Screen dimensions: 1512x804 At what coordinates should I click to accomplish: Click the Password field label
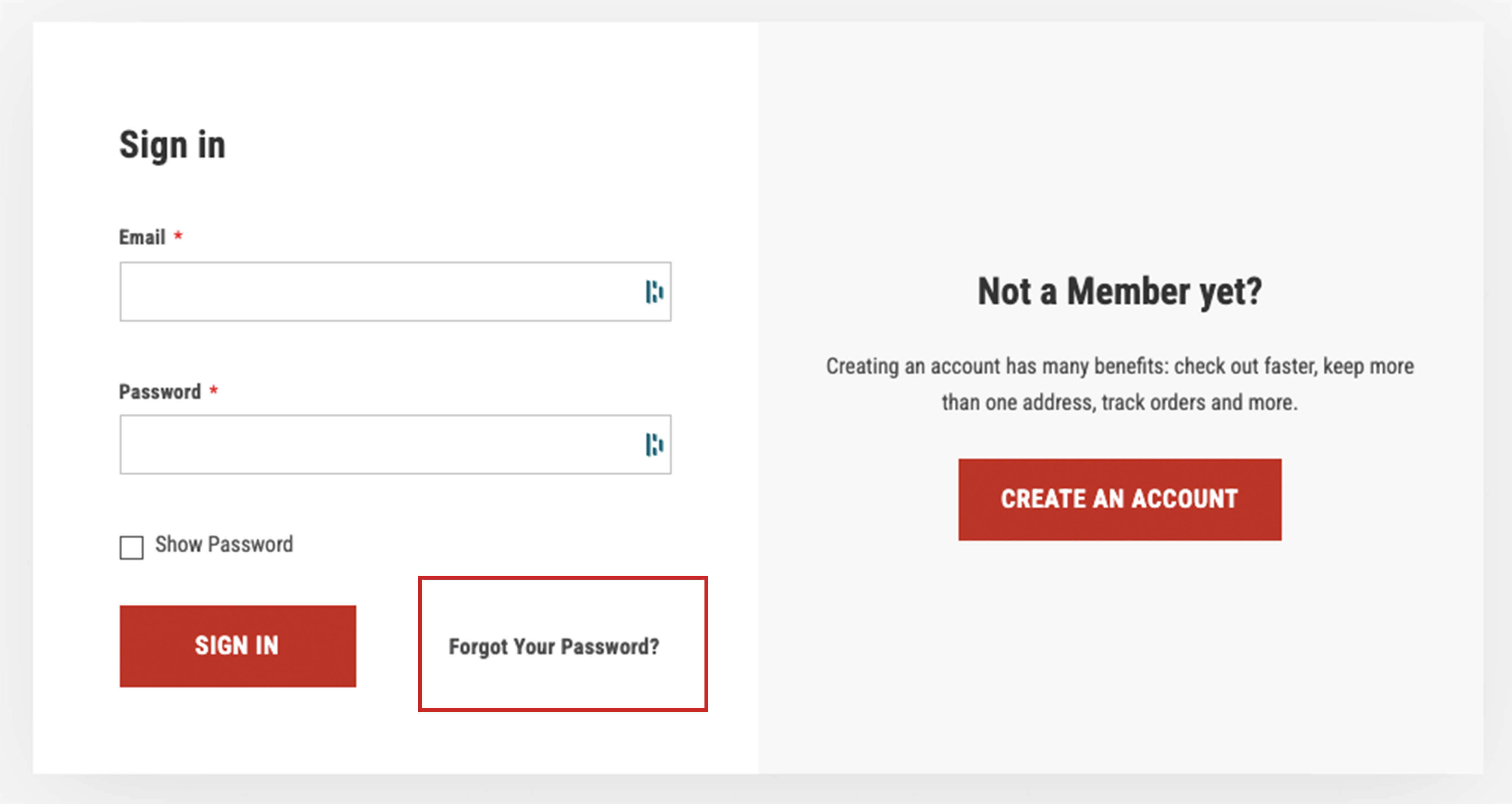pos(160,392)
